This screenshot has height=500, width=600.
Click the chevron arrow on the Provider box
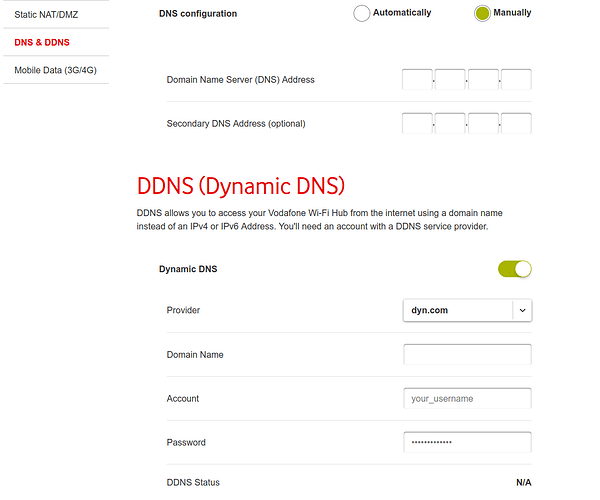click(x=522, y=310)
